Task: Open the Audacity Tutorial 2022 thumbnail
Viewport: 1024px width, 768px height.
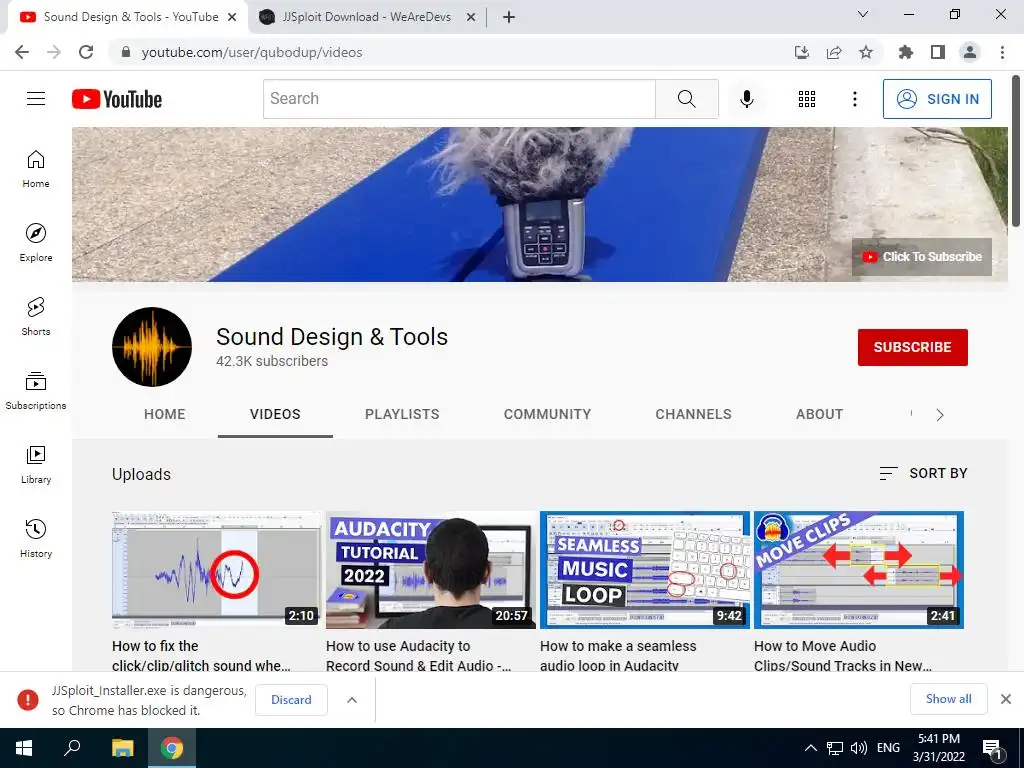Action: coord(431,569)
